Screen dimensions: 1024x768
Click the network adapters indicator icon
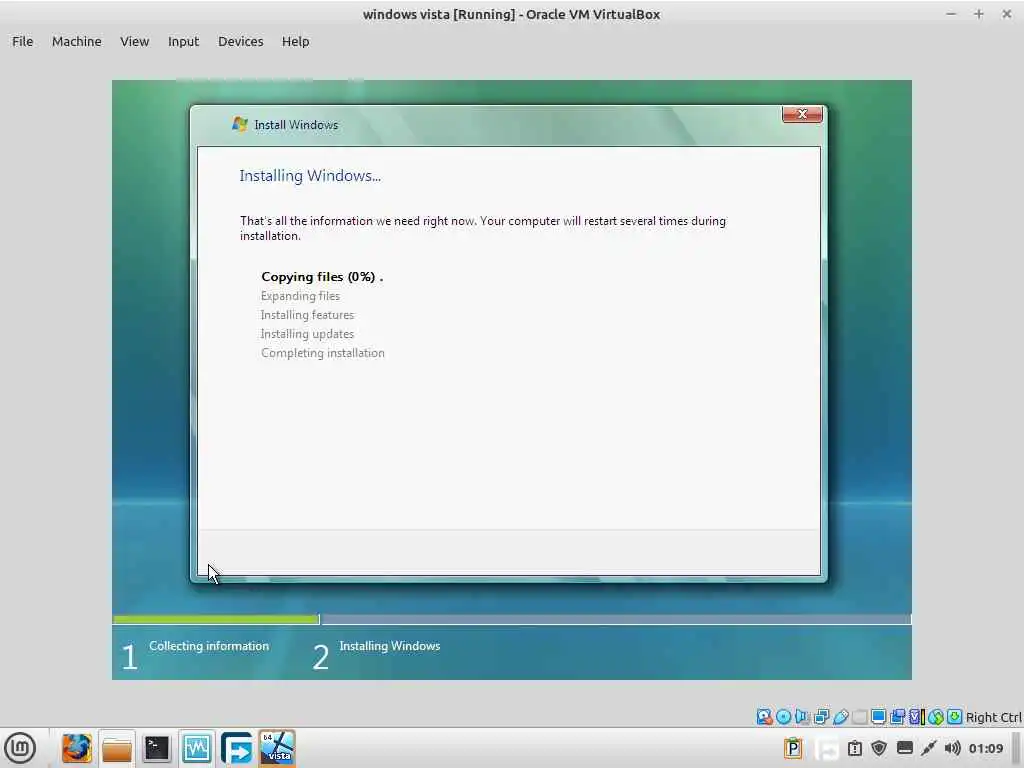[x=822, y=716]
